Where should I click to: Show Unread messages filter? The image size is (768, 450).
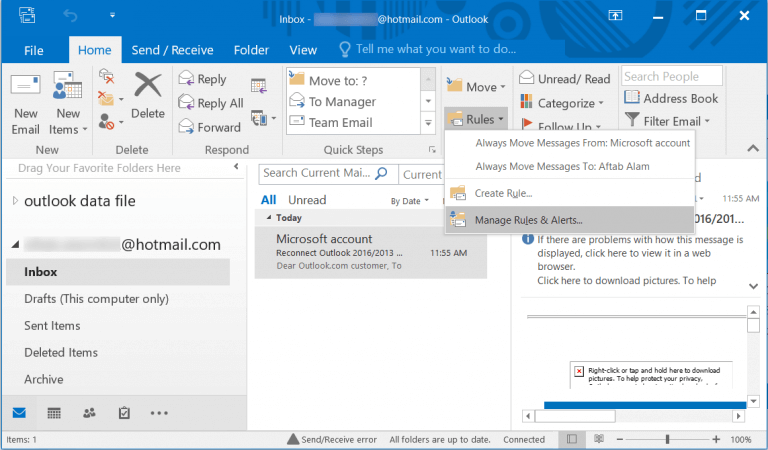(307, 200)
